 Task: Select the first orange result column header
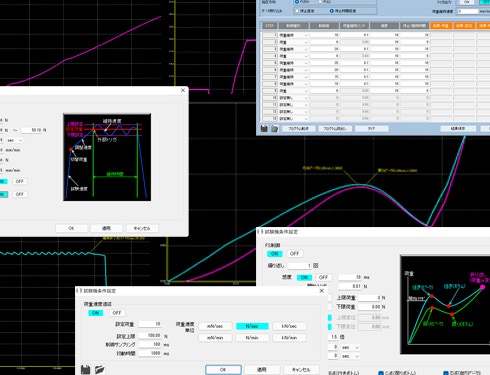click(441, 26)
